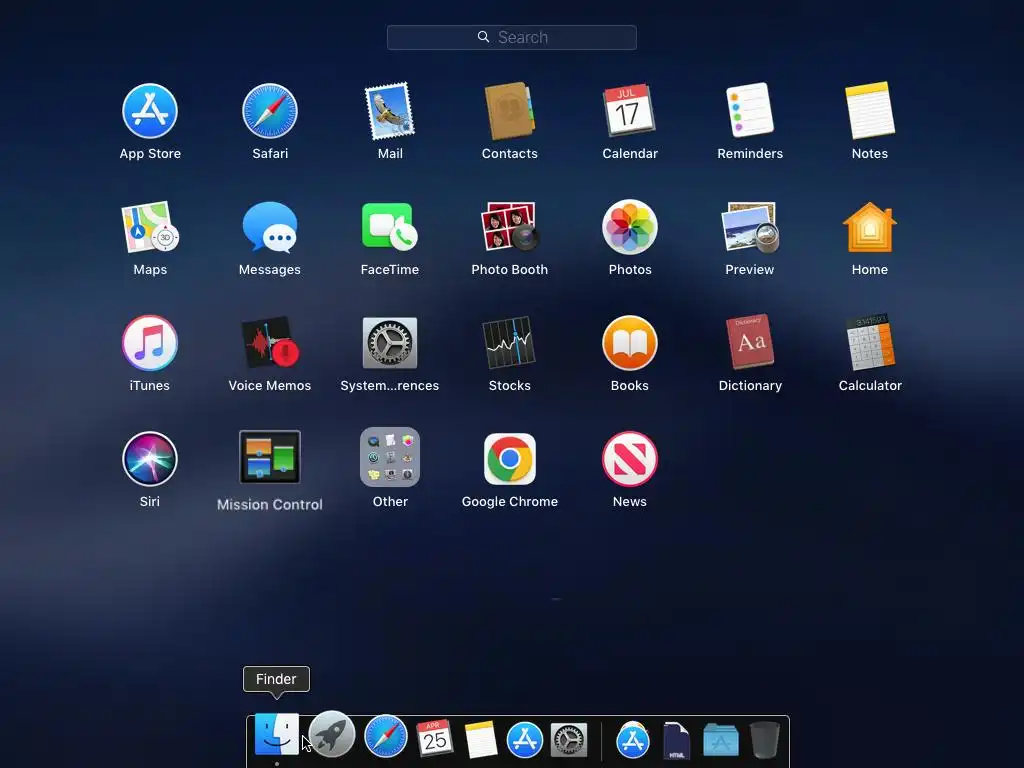Image resolution: width=1024 pixels, height=768 pixels.
Task: Launch the Reminders app
Action: pos(750,110)
